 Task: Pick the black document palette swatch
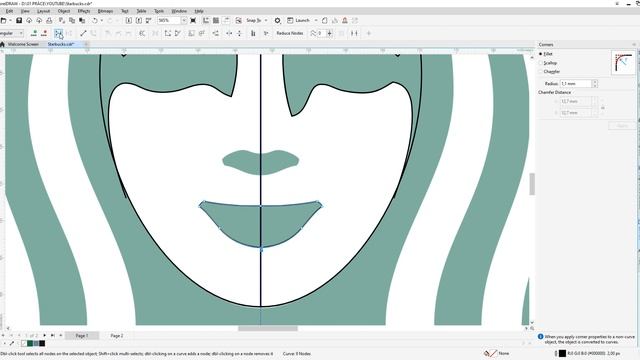coord(42,343)
